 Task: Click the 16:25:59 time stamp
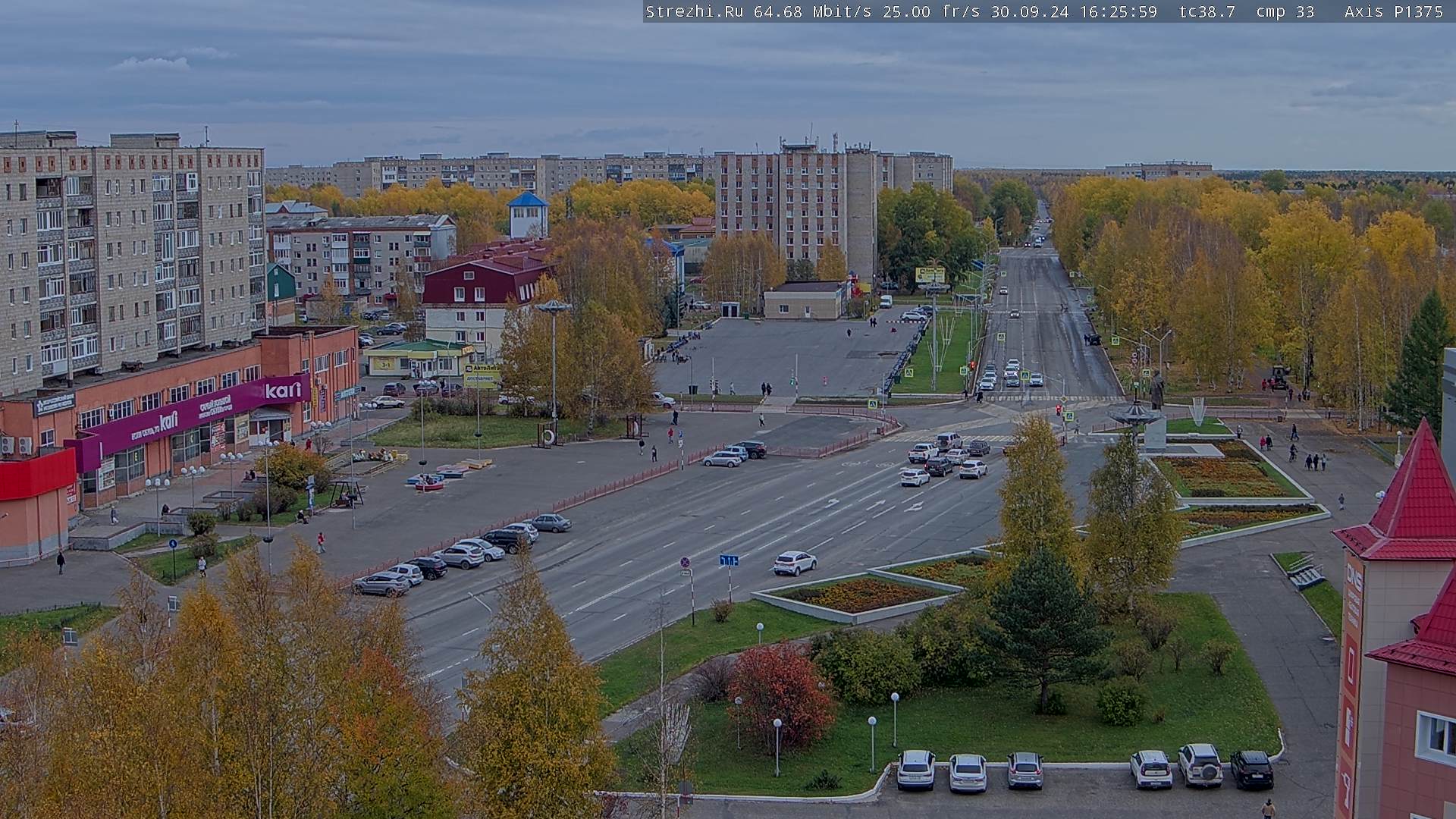tap(1117, 11)
